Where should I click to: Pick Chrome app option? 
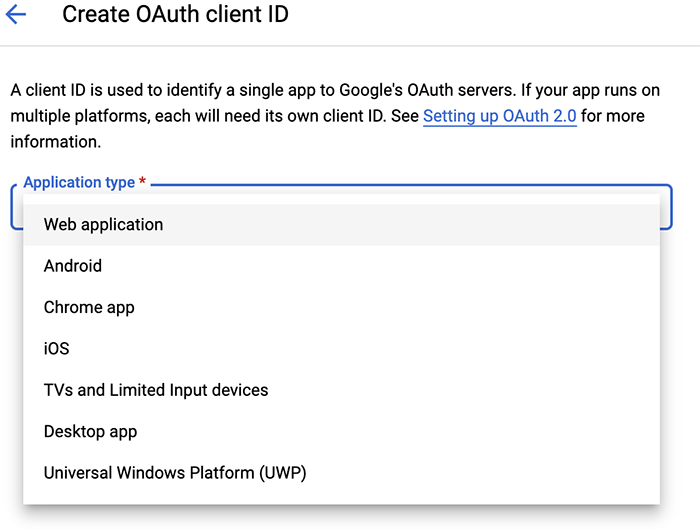342,308
